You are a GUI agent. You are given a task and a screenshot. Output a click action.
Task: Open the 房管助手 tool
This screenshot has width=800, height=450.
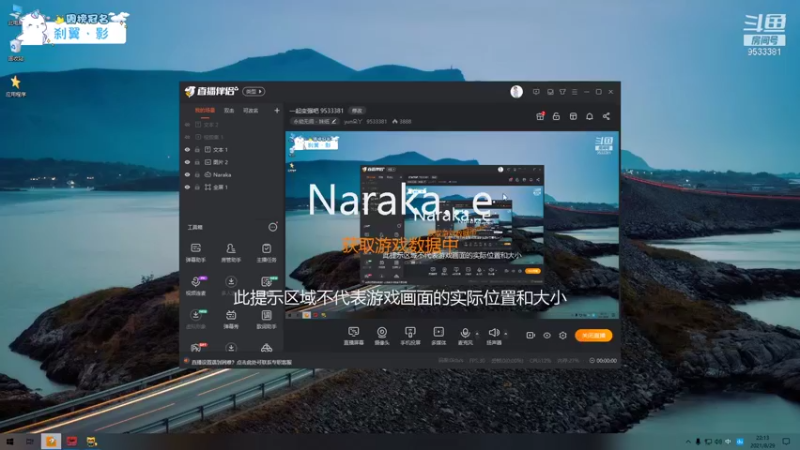[231, 253]
